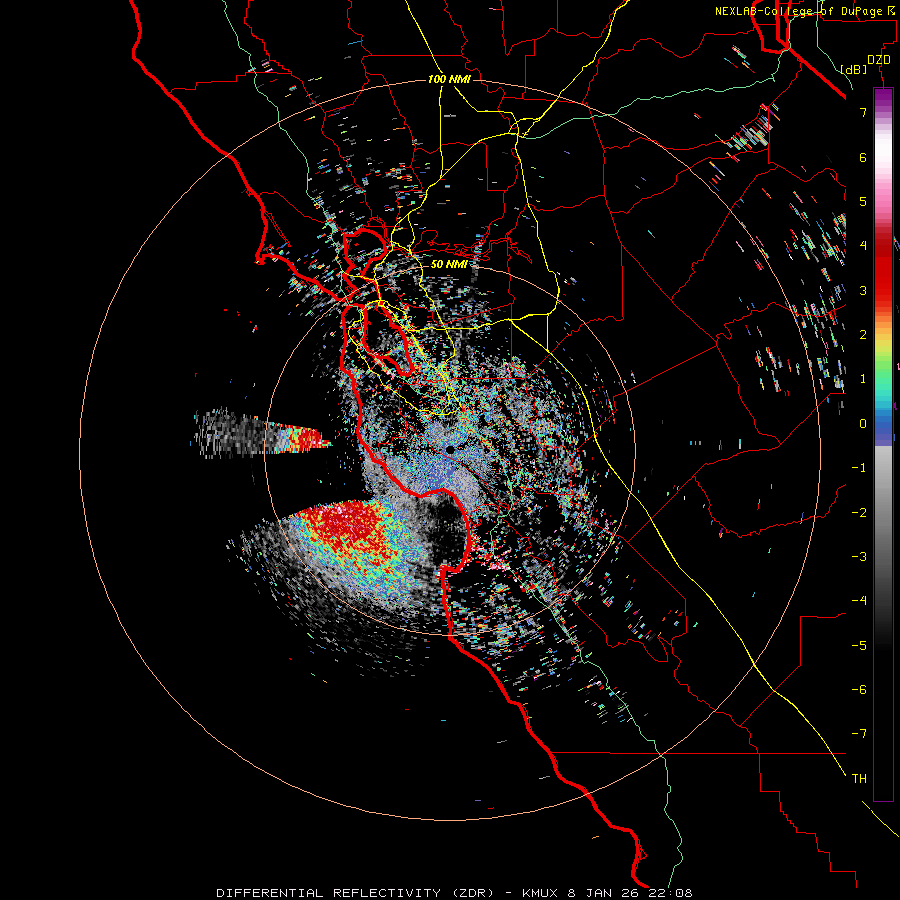Select the -2 value on color scale
900x900 pixels.
pyautogui.click(x=859, y=513)
